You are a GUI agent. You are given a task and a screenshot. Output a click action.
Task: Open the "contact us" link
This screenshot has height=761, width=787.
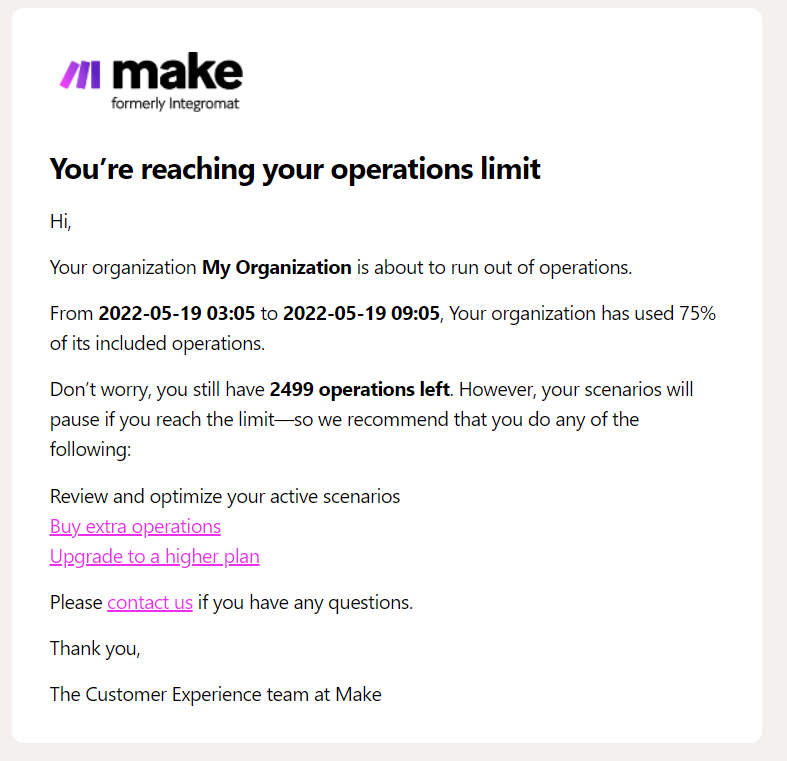click(150, 603)
